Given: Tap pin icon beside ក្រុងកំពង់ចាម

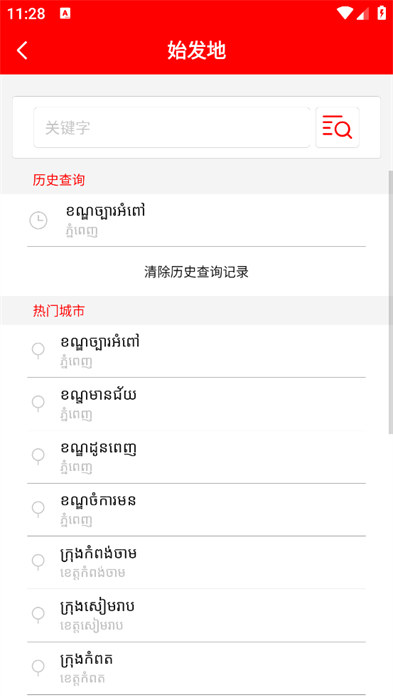Looking at the screenshot, I should click(x=38, y=561).
